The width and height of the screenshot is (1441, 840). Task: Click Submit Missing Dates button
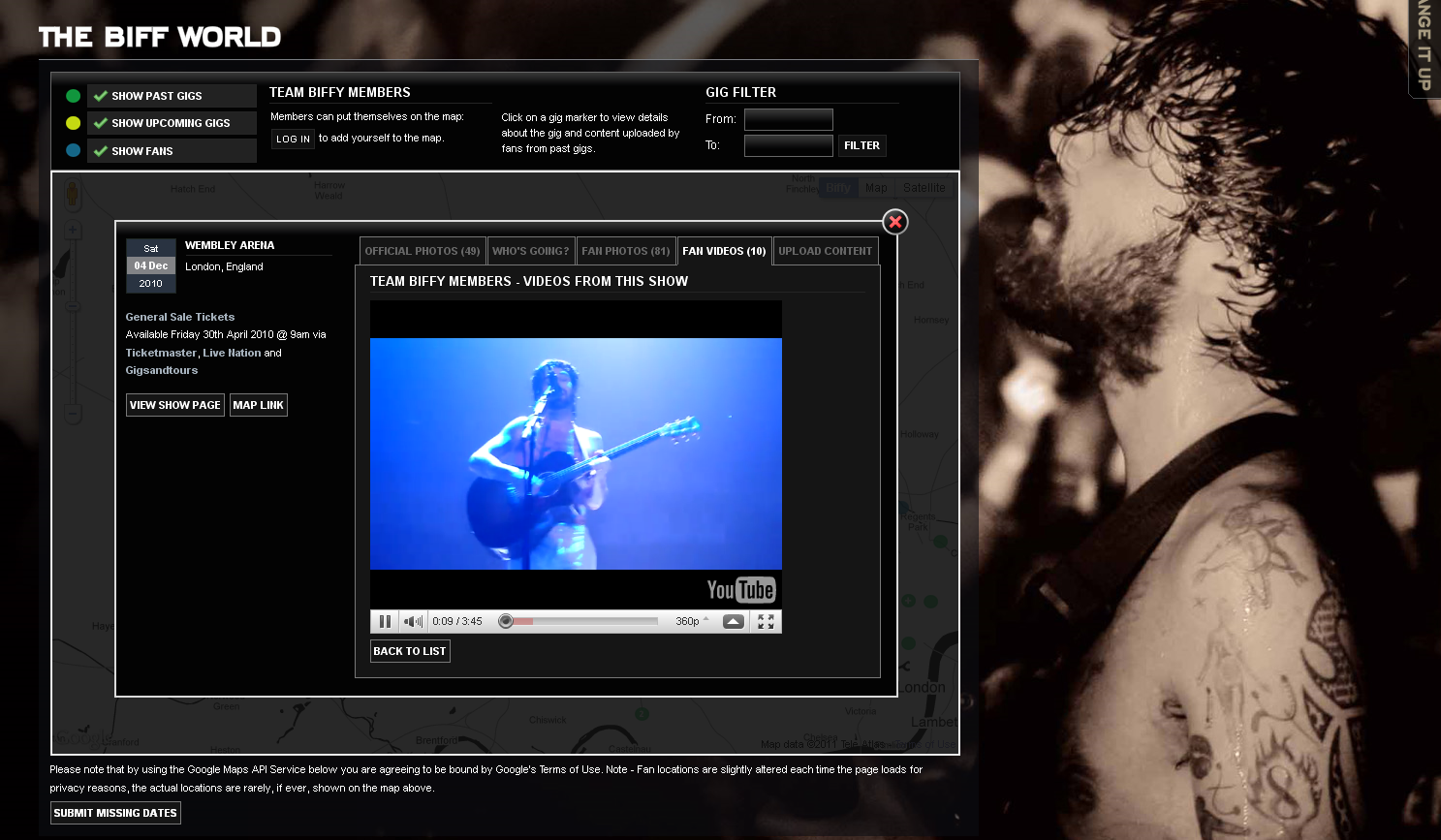click(x=115, y=813)
